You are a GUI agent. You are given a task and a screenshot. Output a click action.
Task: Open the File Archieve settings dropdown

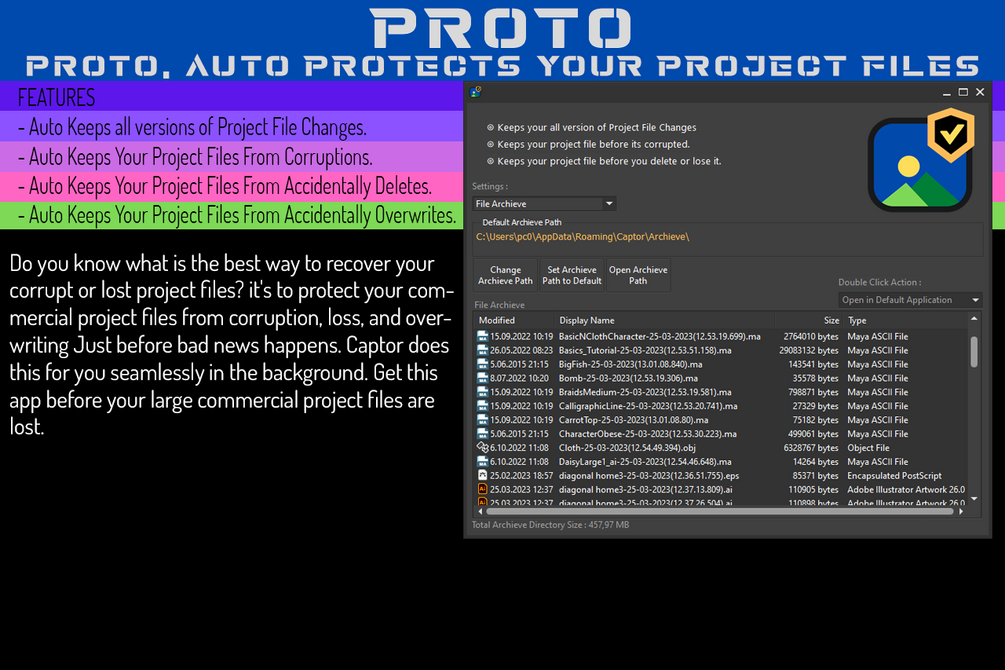544,204
